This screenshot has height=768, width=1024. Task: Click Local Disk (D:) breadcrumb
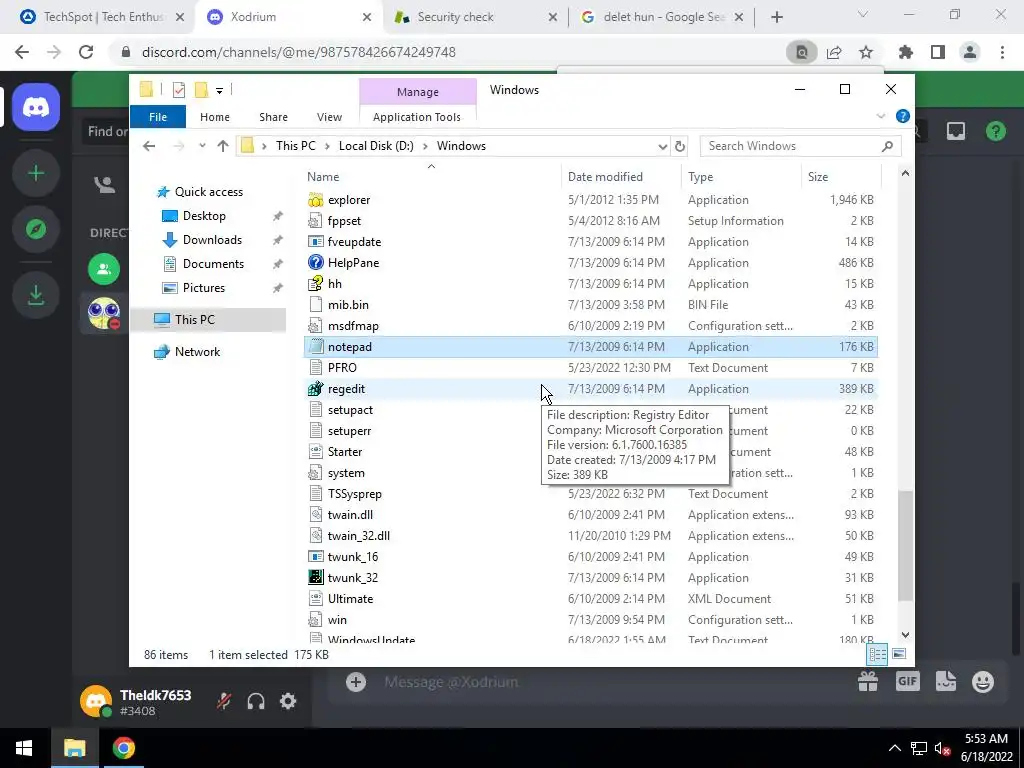(x=376, y=146)
